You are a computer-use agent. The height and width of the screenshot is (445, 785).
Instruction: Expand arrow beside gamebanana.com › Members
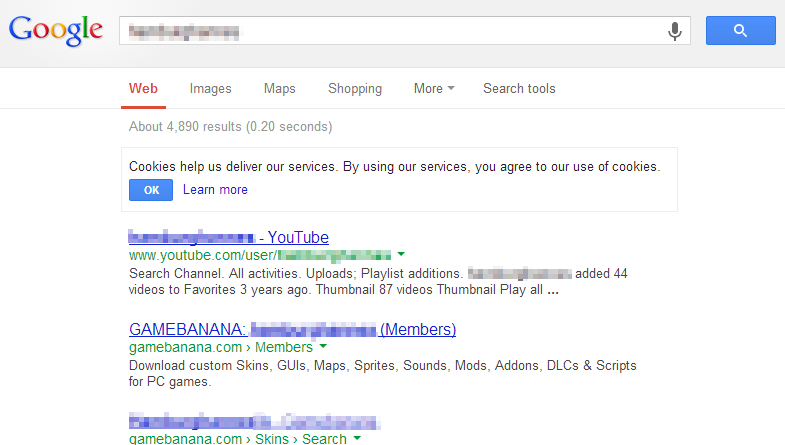[323, 346]
